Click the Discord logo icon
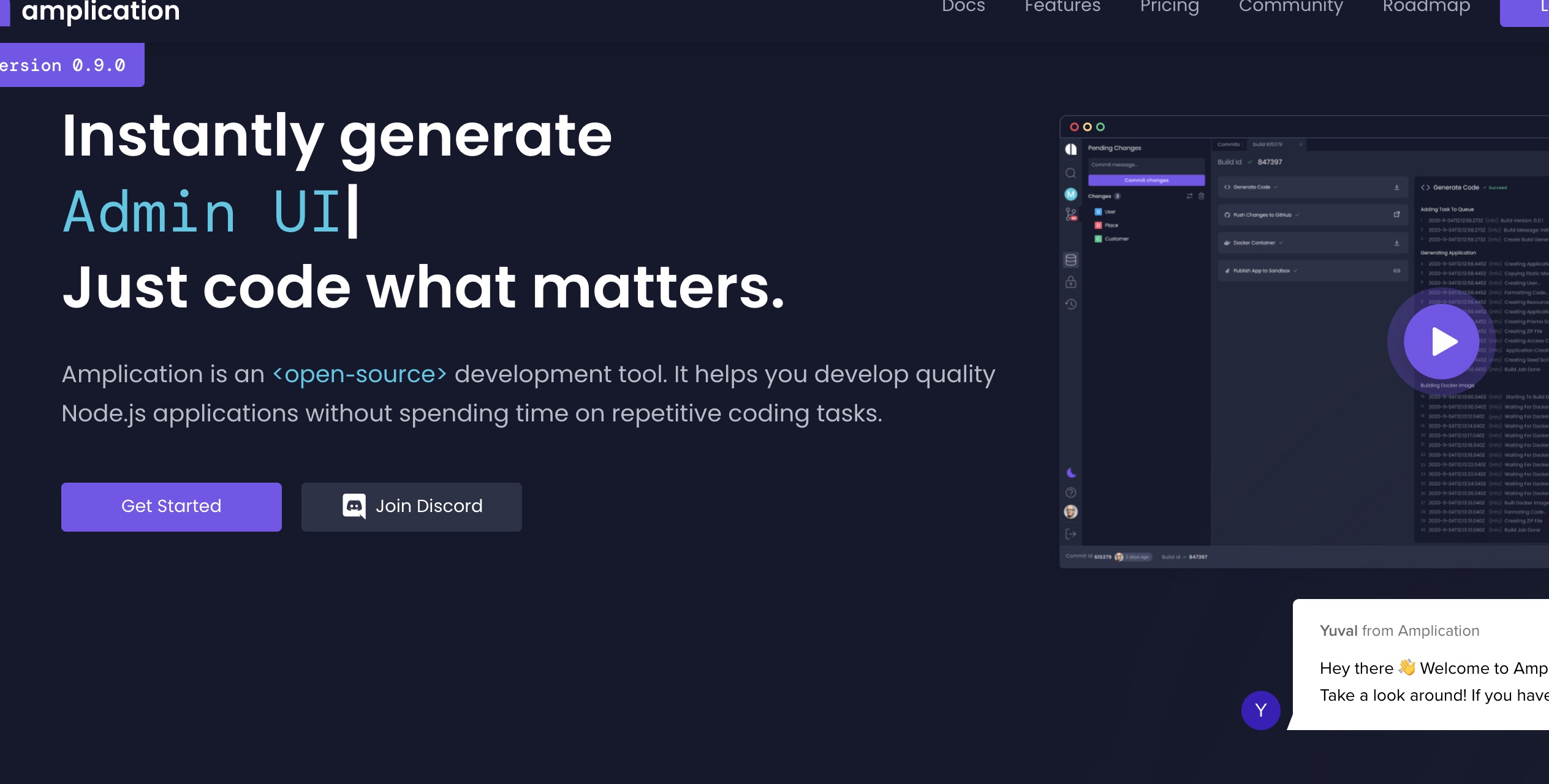This screenshot has height=784, width=1549. coord(354,506)
